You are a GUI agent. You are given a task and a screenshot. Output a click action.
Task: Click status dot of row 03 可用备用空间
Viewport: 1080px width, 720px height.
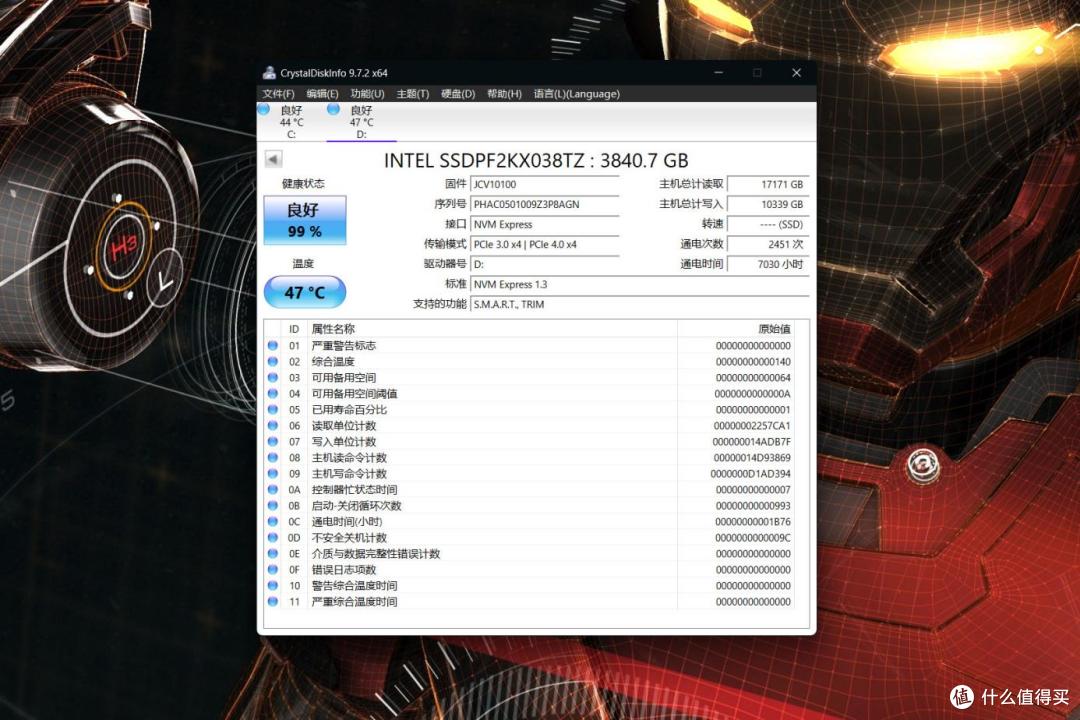[273, 378]
